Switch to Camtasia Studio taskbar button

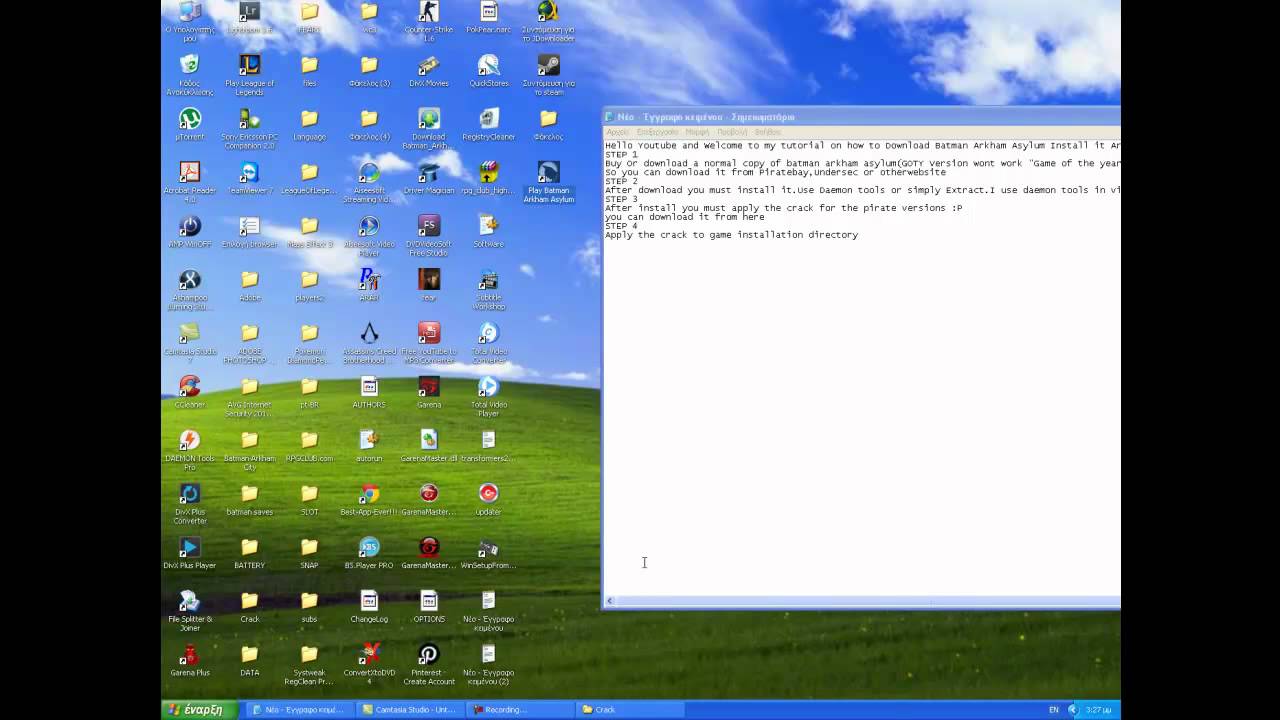[410, 710]
